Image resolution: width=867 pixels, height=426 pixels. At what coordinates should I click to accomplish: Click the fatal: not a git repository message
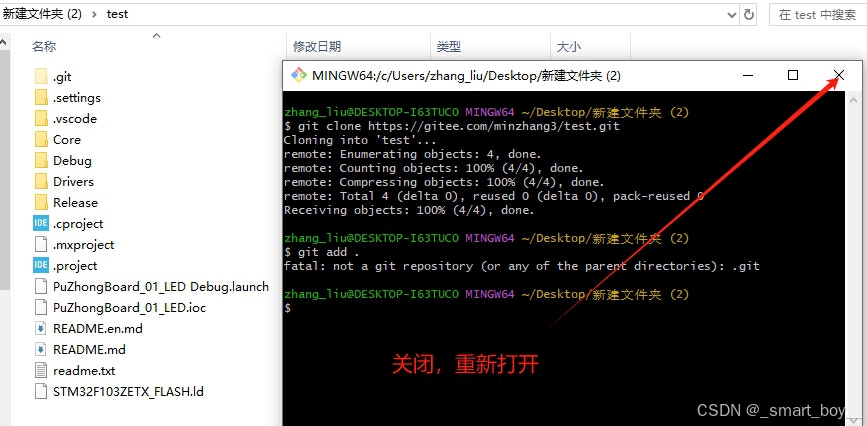click(521, 266)
